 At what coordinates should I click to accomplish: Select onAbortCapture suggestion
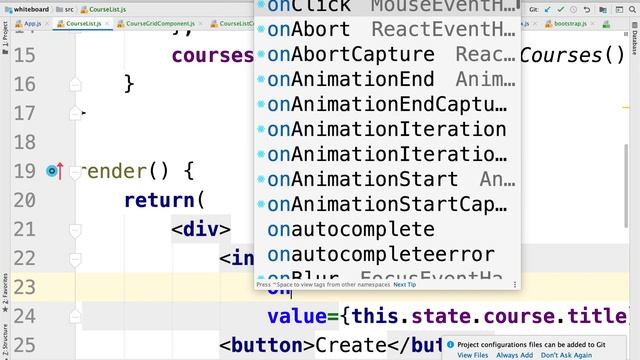coord(387,54)
